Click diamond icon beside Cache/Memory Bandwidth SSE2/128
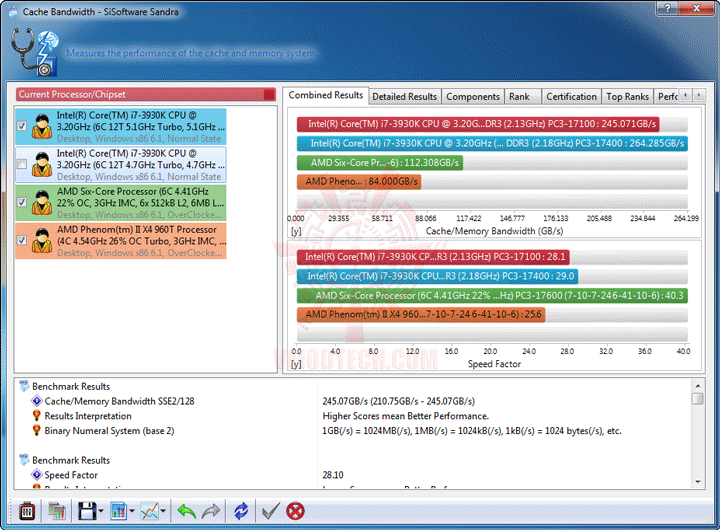This screenshot has width=720, height=530. tap(36, 401)
